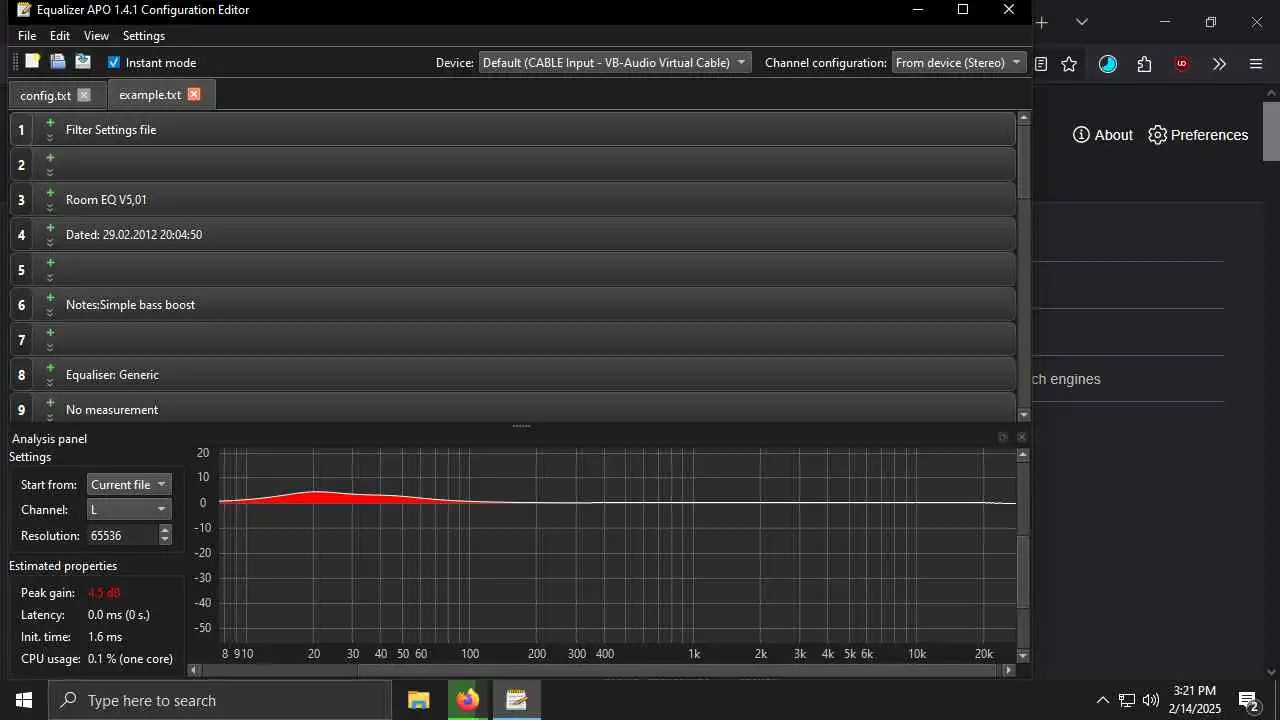Open About link in browser

pyautogui.click(x=1103, y=135)
